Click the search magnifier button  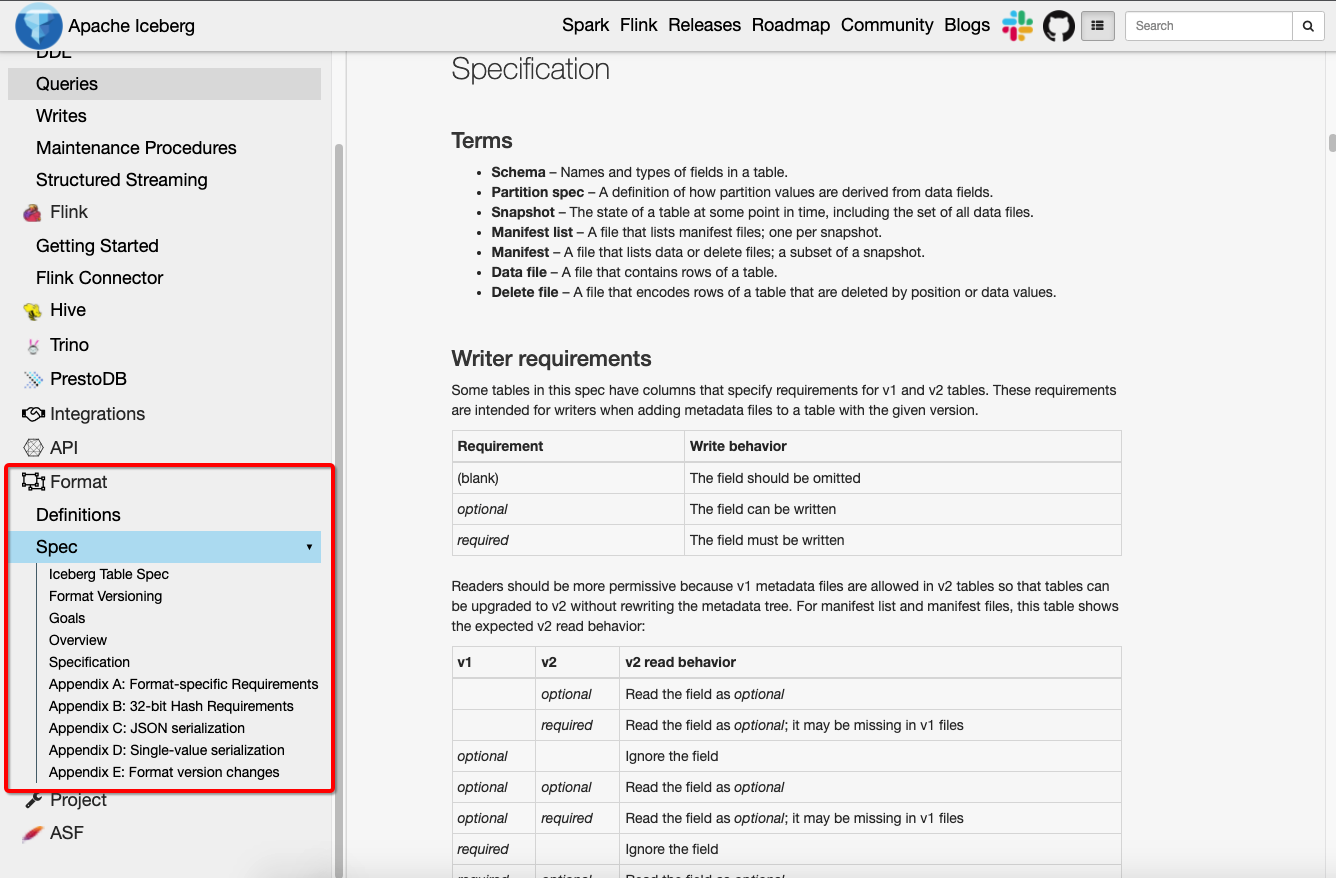(x=1308, y=26)
